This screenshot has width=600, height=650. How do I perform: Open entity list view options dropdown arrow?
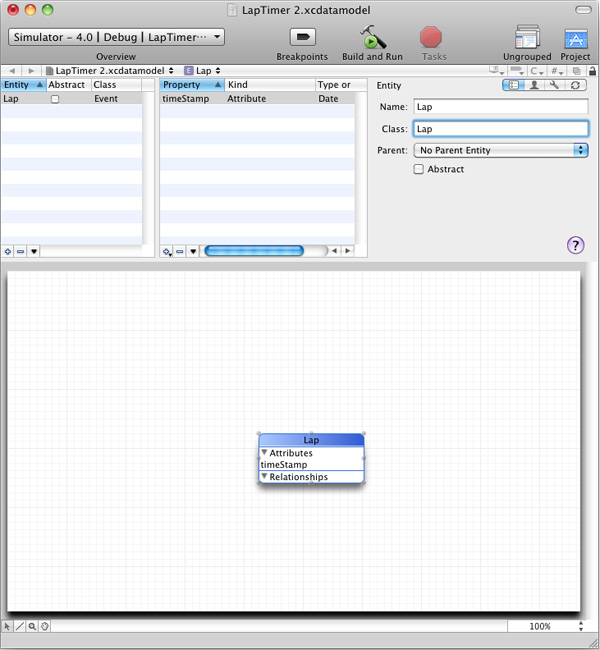[34, 251]
